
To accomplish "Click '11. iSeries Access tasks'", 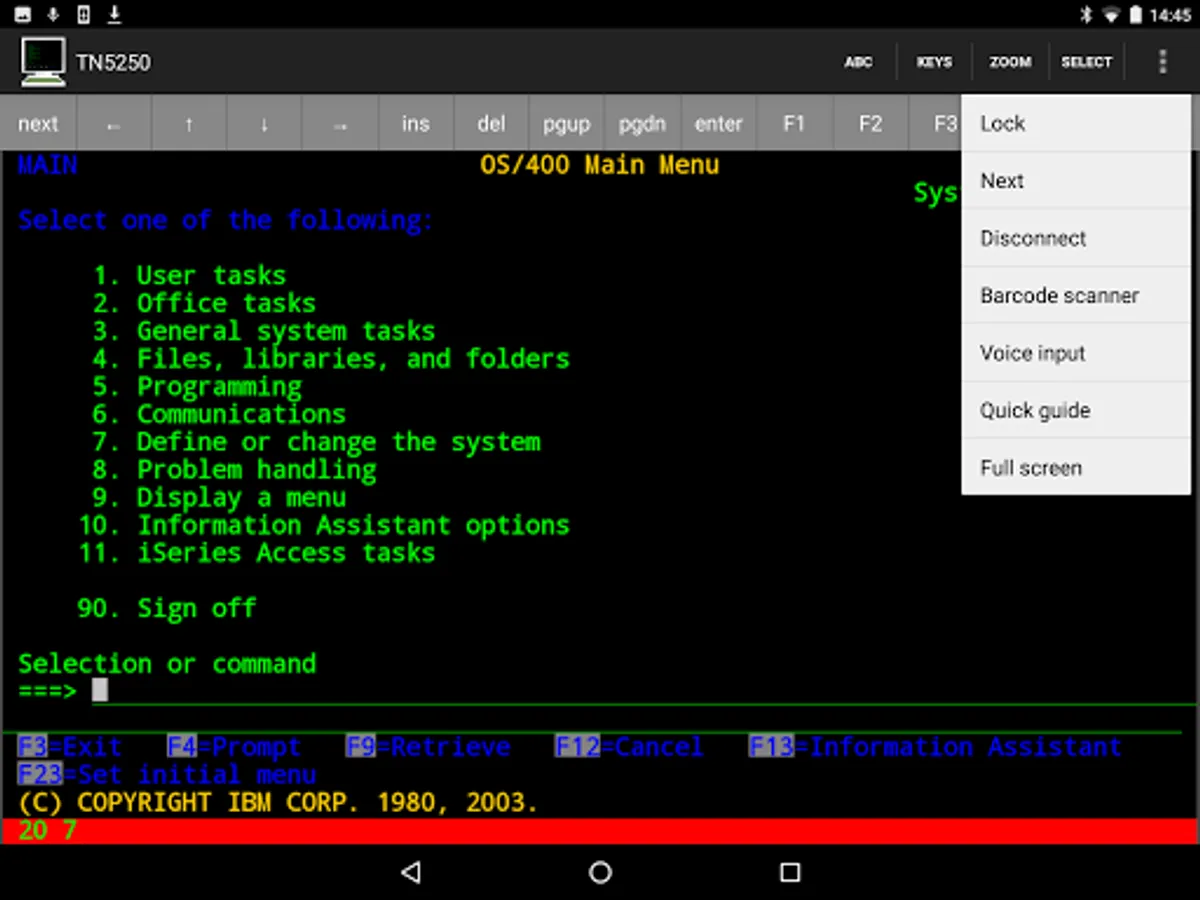I will tap(257, 552).
